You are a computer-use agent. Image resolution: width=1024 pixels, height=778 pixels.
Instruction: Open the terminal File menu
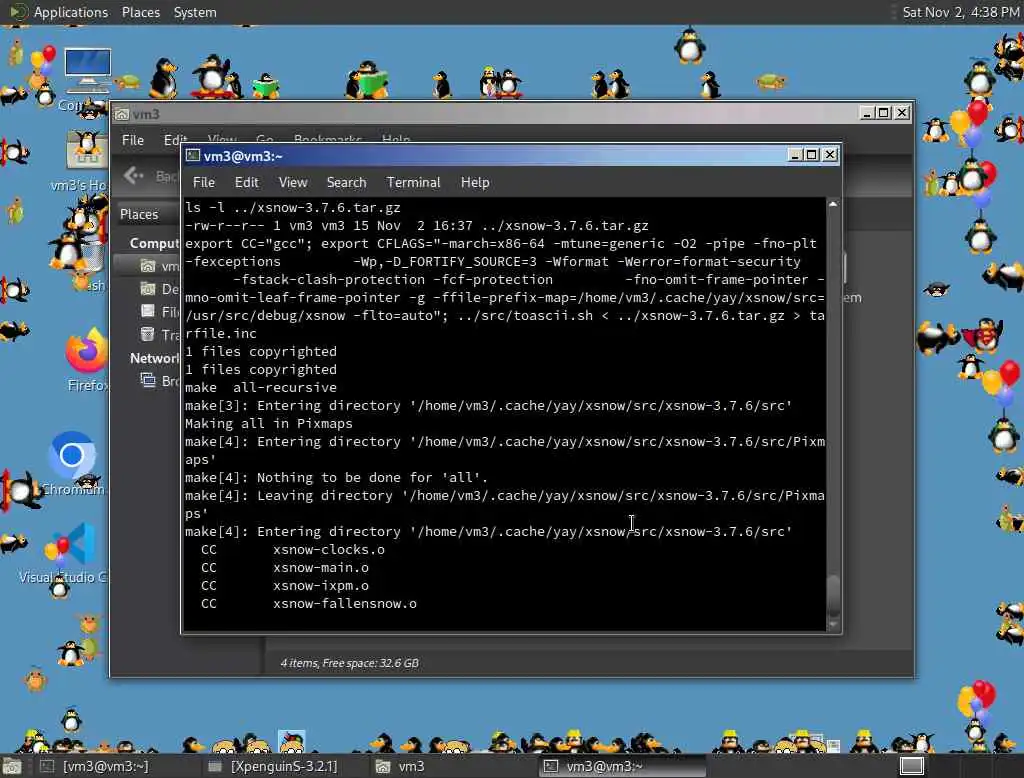click(x=204, y=182)
